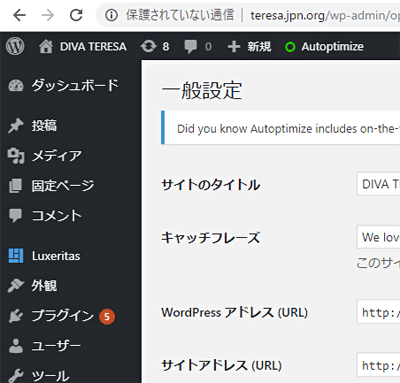
Task: Click the WordPress アドレス (URL) label
Action: click(234, 312)
